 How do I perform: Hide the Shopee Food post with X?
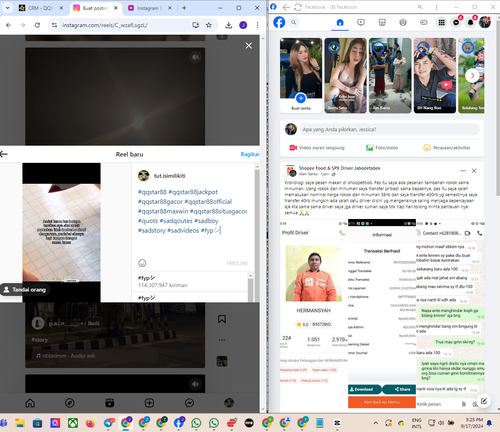474,171
